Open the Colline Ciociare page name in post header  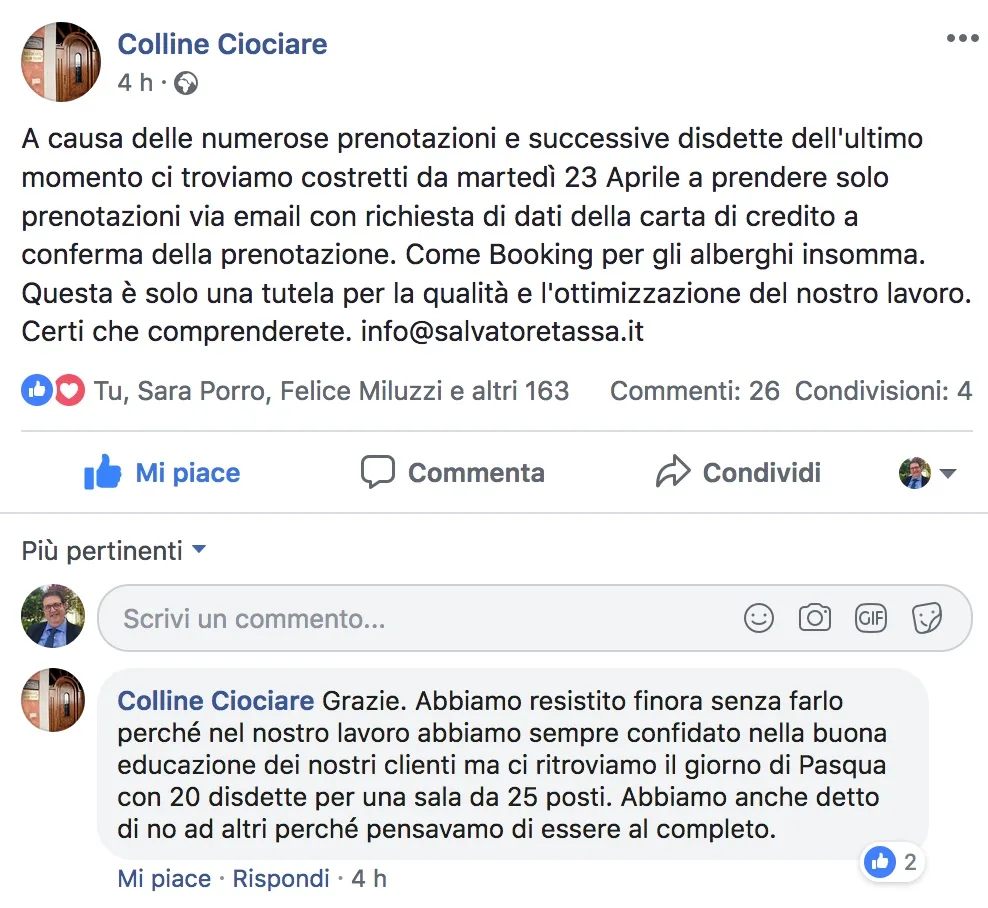coord(222,44)
